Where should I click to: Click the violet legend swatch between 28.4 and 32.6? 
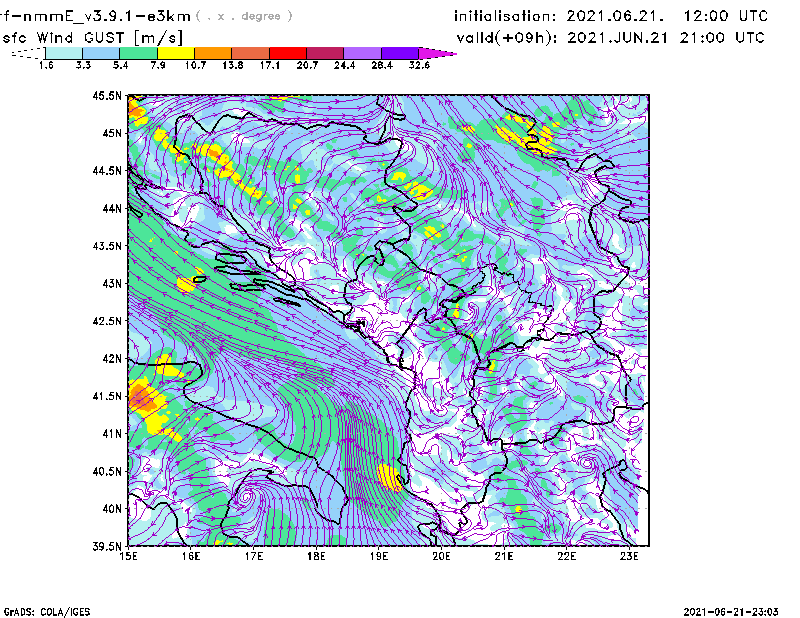[x=400, y=53]
